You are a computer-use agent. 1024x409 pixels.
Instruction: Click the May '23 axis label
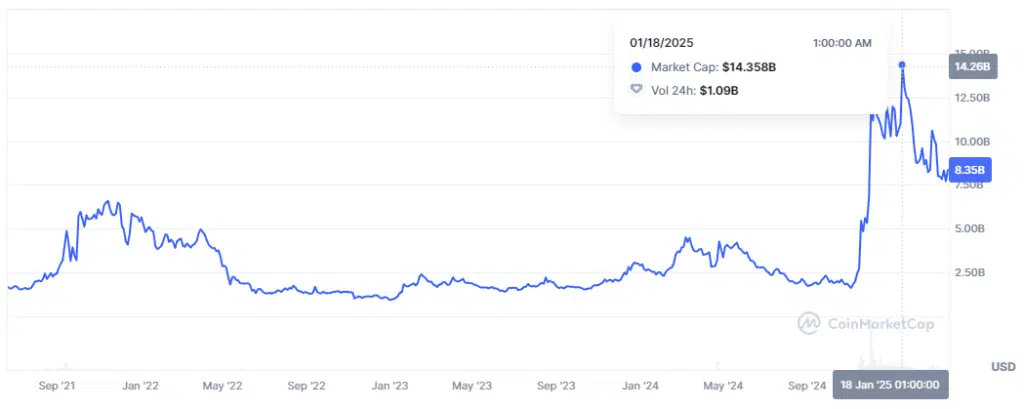coord(472,386)
